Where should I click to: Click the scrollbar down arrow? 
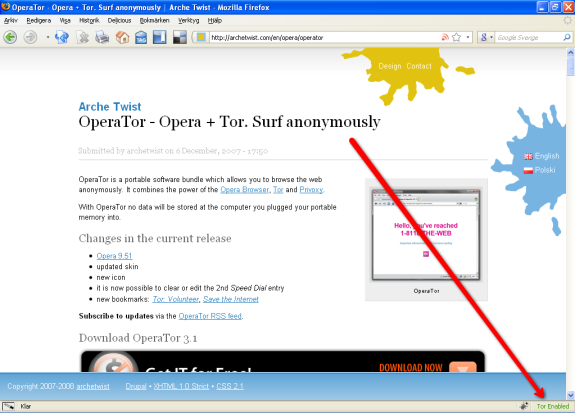pos(570,395)
